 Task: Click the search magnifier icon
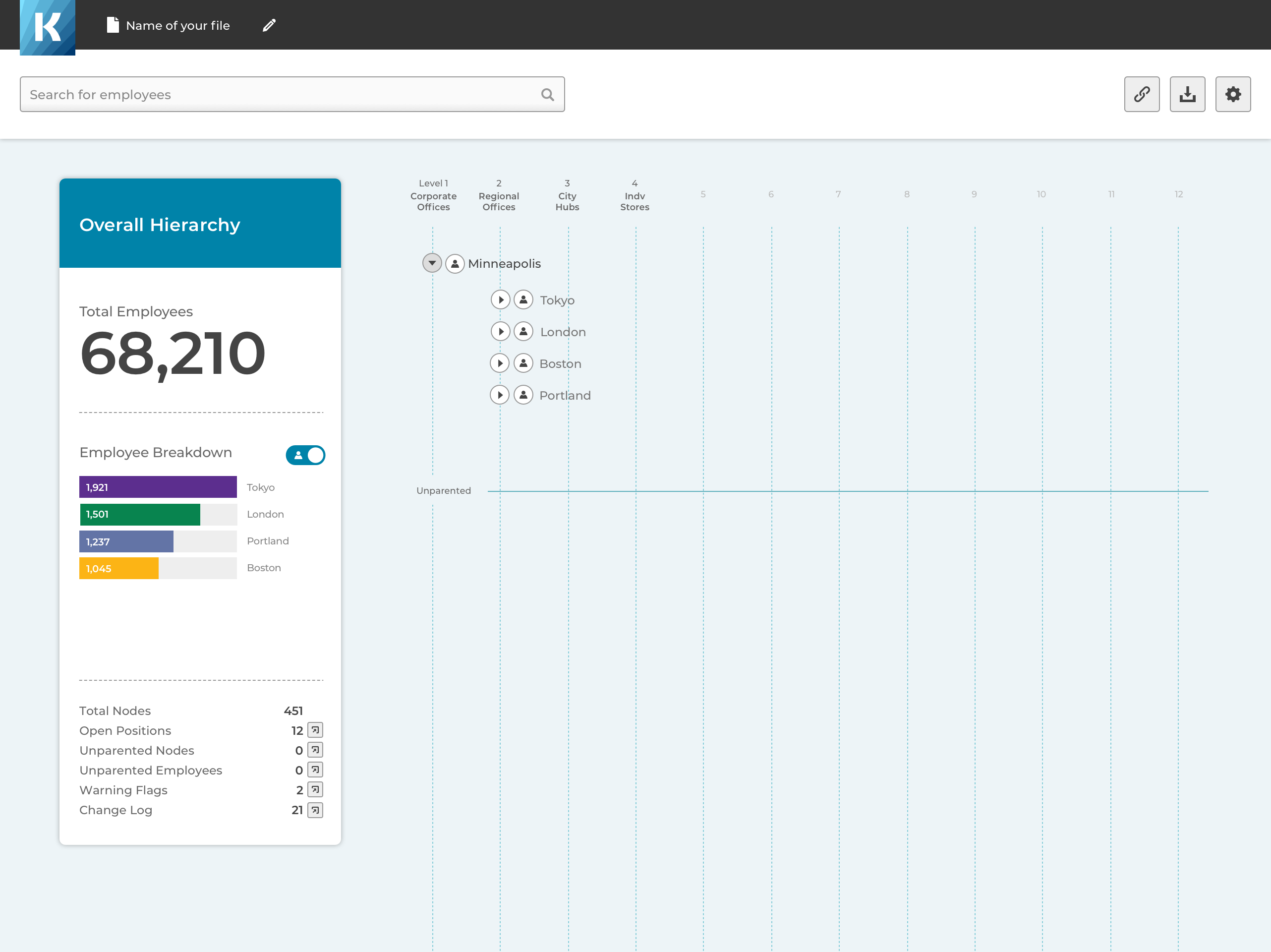[547, 94]
